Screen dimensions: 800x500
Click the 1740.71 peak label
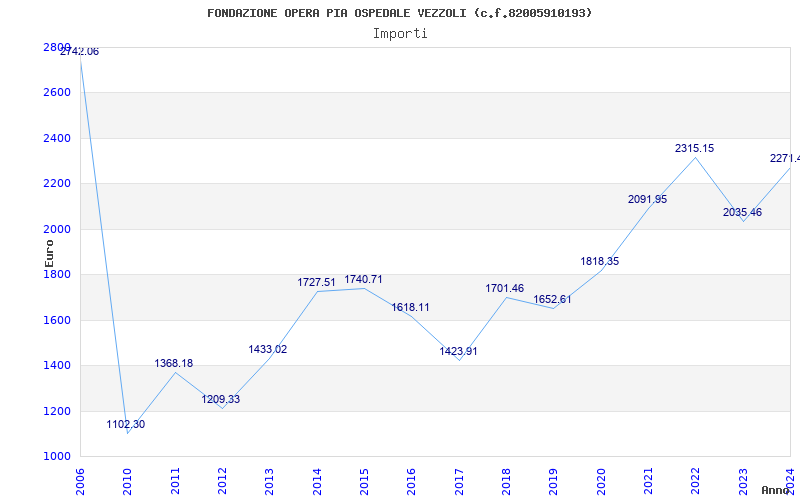(363, 280)
